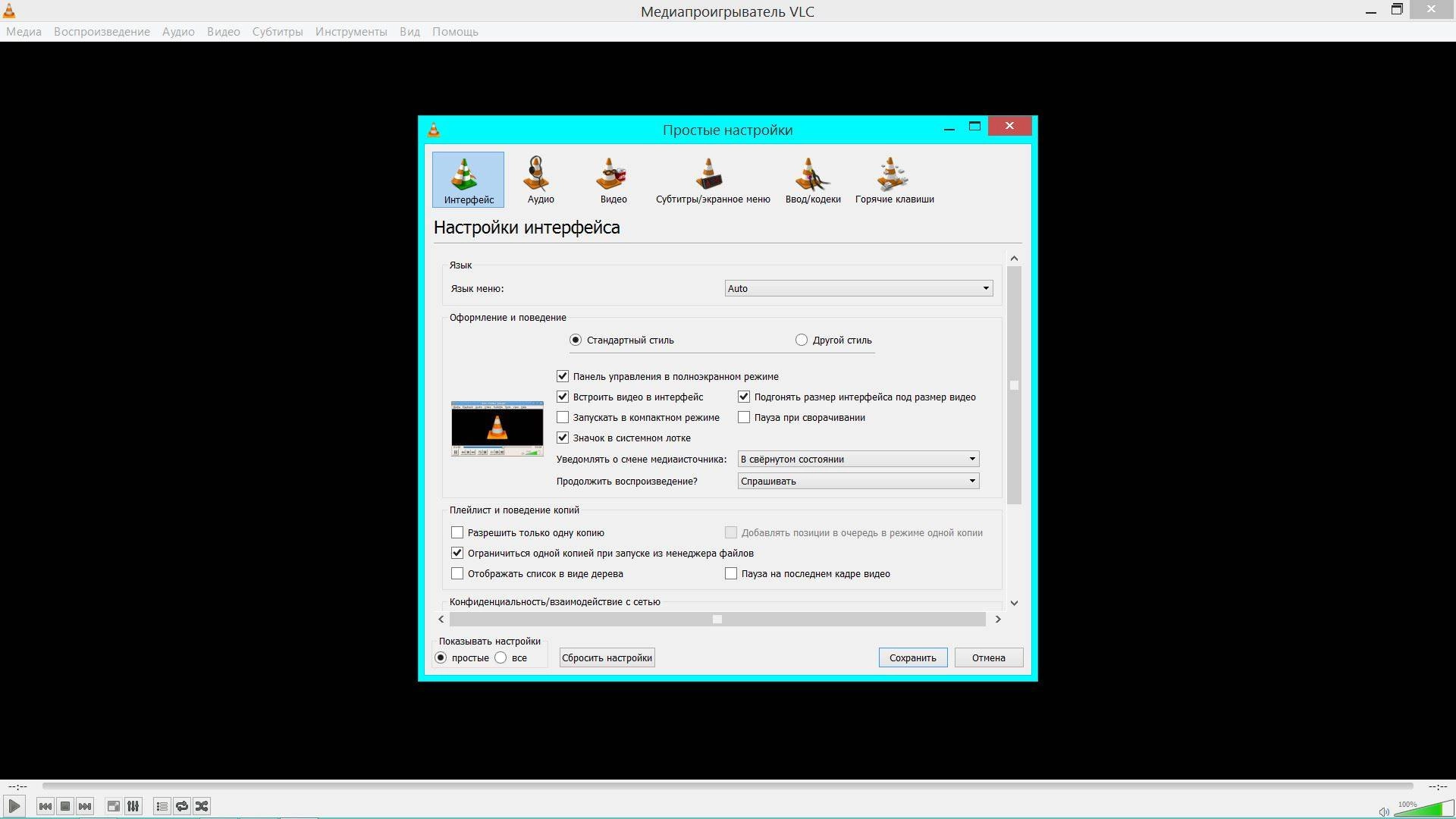Viewport: 1456px width, 819px height.
Task: Show the playlist button
Action: [x=162, y=806]
